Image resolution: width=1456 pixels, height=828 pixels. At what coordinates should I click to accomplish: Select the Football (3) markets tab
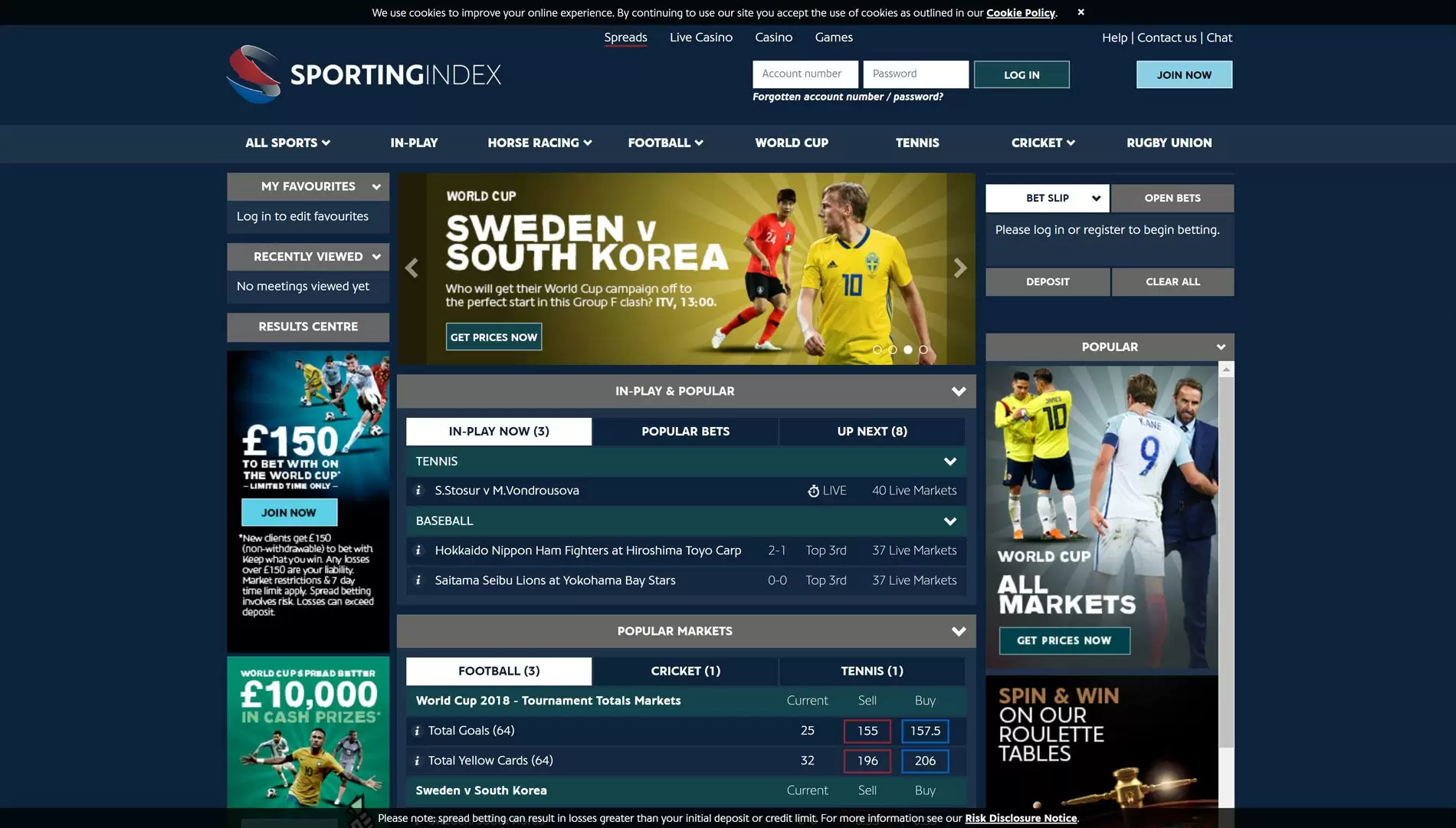tap(499, 672)
